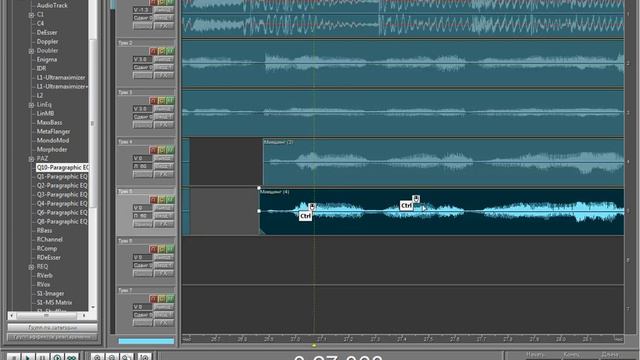Viewport: 640px width, 360px height.
Task: Select MondoMod in effects list
Action: click(53, 140)
